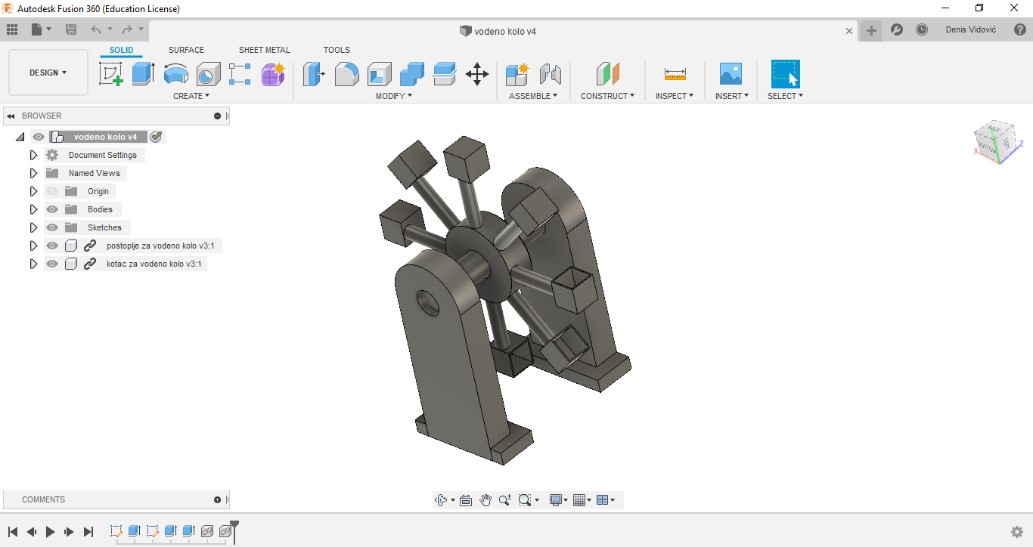Screen dimensions: 1033x547
Task: Select the Rectangular Pattern tool
Action: 240,74
